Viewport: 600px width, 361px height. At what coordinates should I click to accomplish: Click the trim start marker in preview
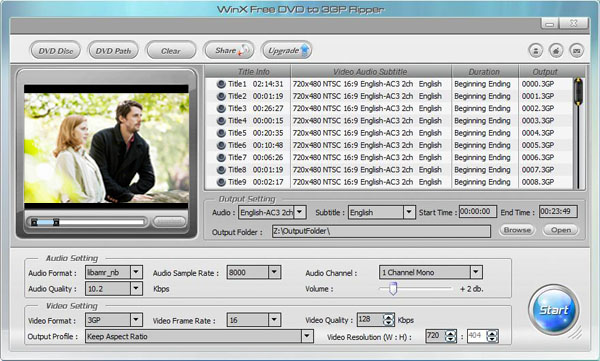[x=34, y=222]
